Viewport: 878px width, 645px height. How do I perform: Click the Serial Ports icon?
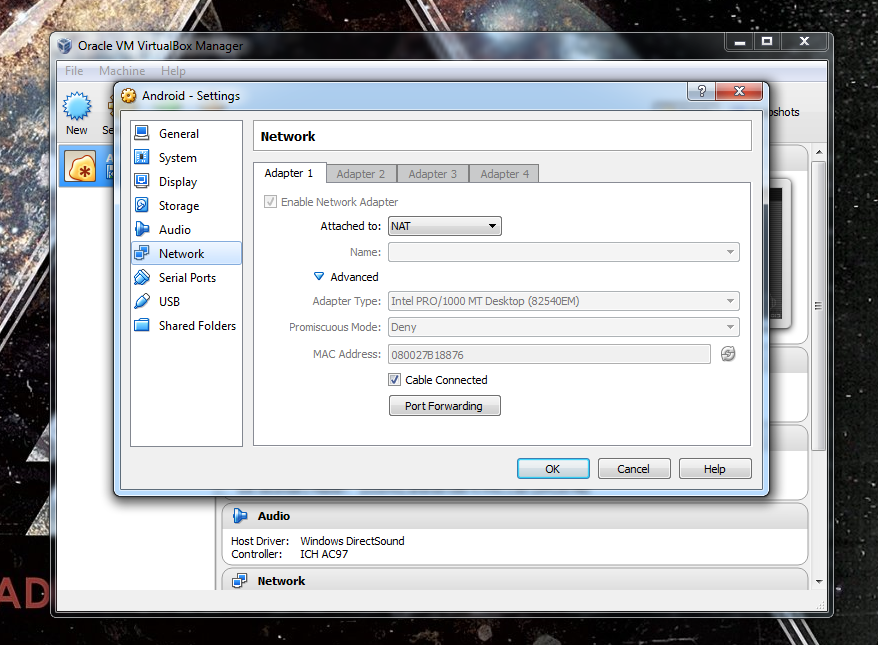point(142,277)
